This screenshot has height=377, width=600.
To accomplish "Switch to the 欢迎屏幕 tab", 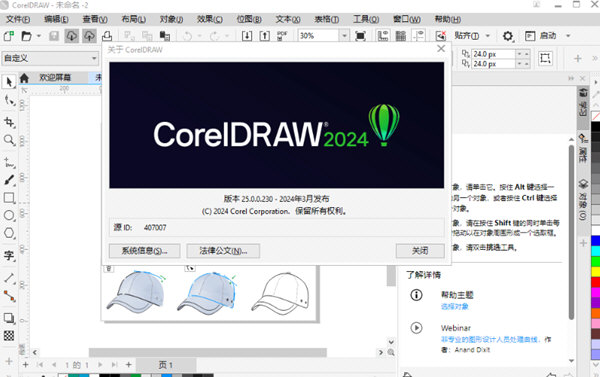I will pyautogui.click(x=55, y=78).
